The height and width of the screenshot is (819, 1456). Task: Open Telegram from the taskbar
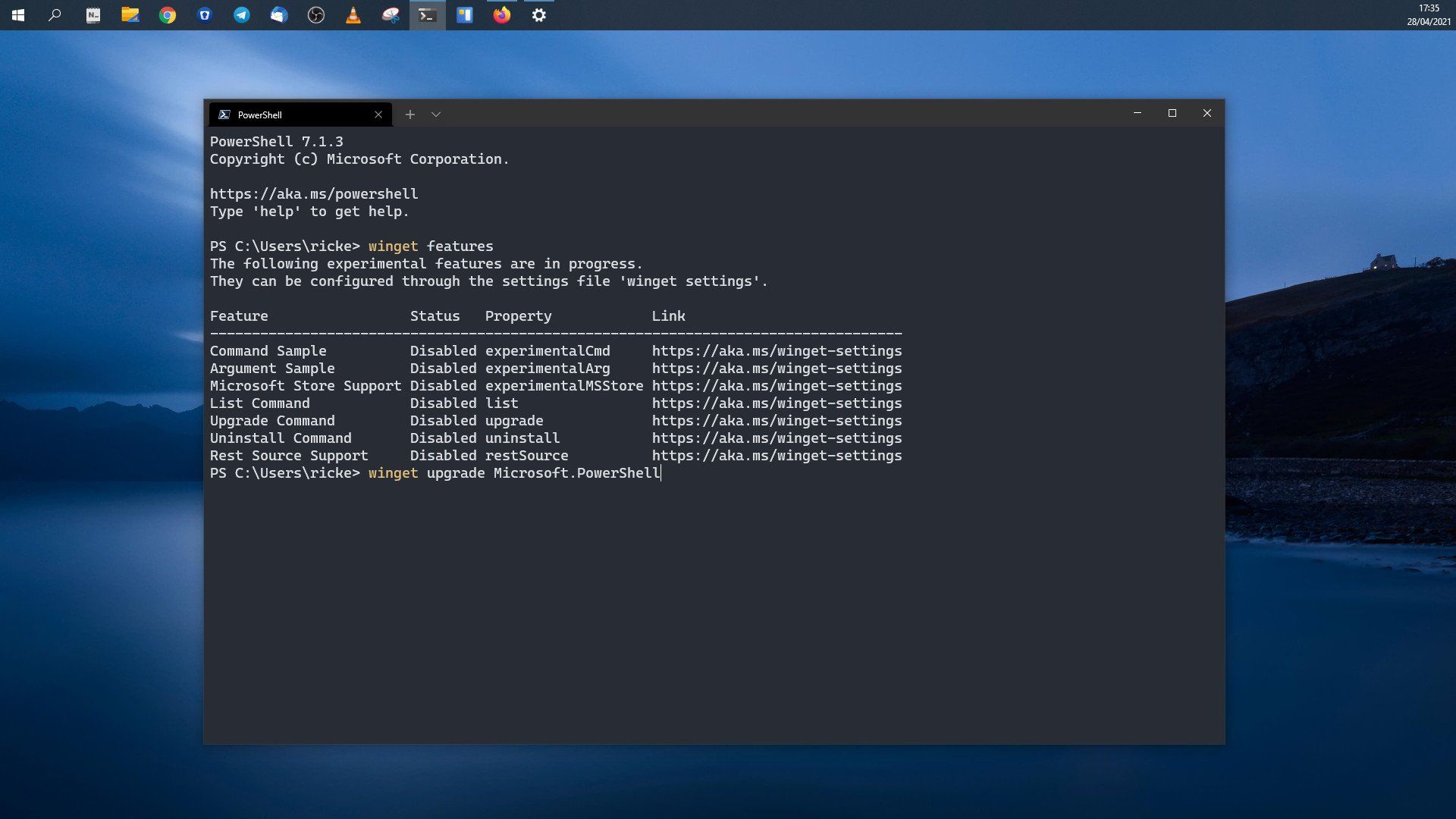[x=242, y=15]
